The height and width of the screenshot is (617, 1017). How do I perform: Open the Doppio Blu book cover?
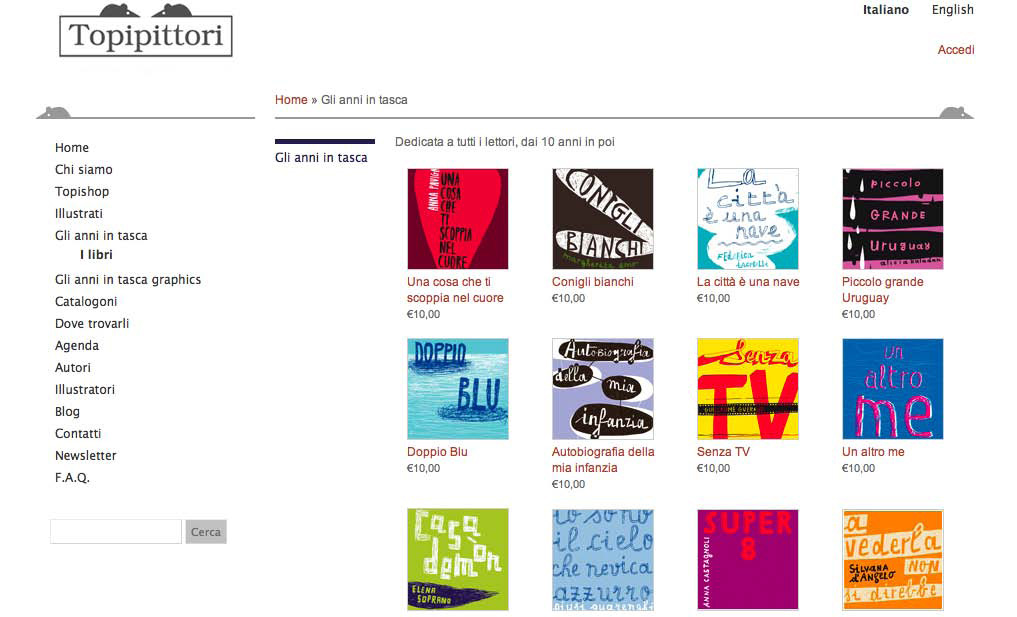(458, 389)
